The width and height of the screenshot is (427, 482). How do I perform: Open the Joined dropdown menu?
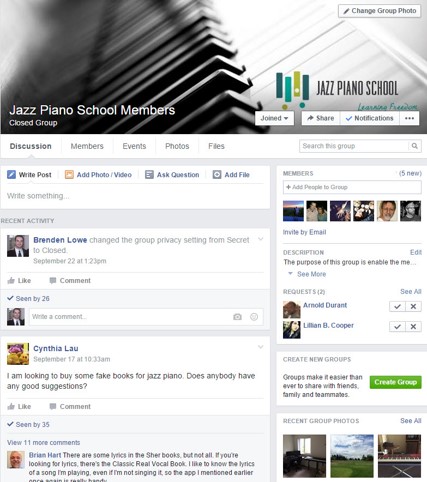(274, 118)
